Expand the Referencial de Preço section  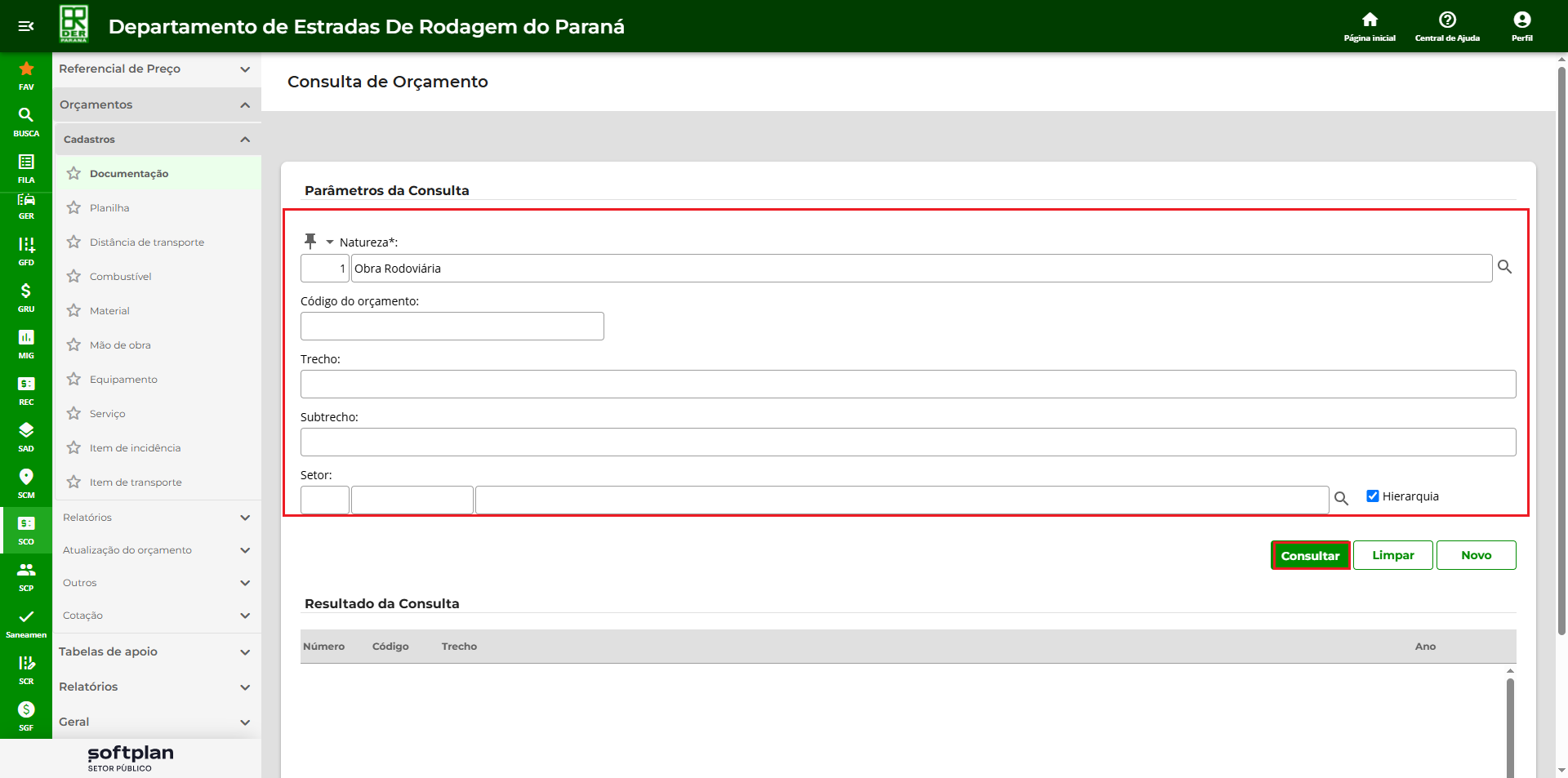tap(244, 69)
